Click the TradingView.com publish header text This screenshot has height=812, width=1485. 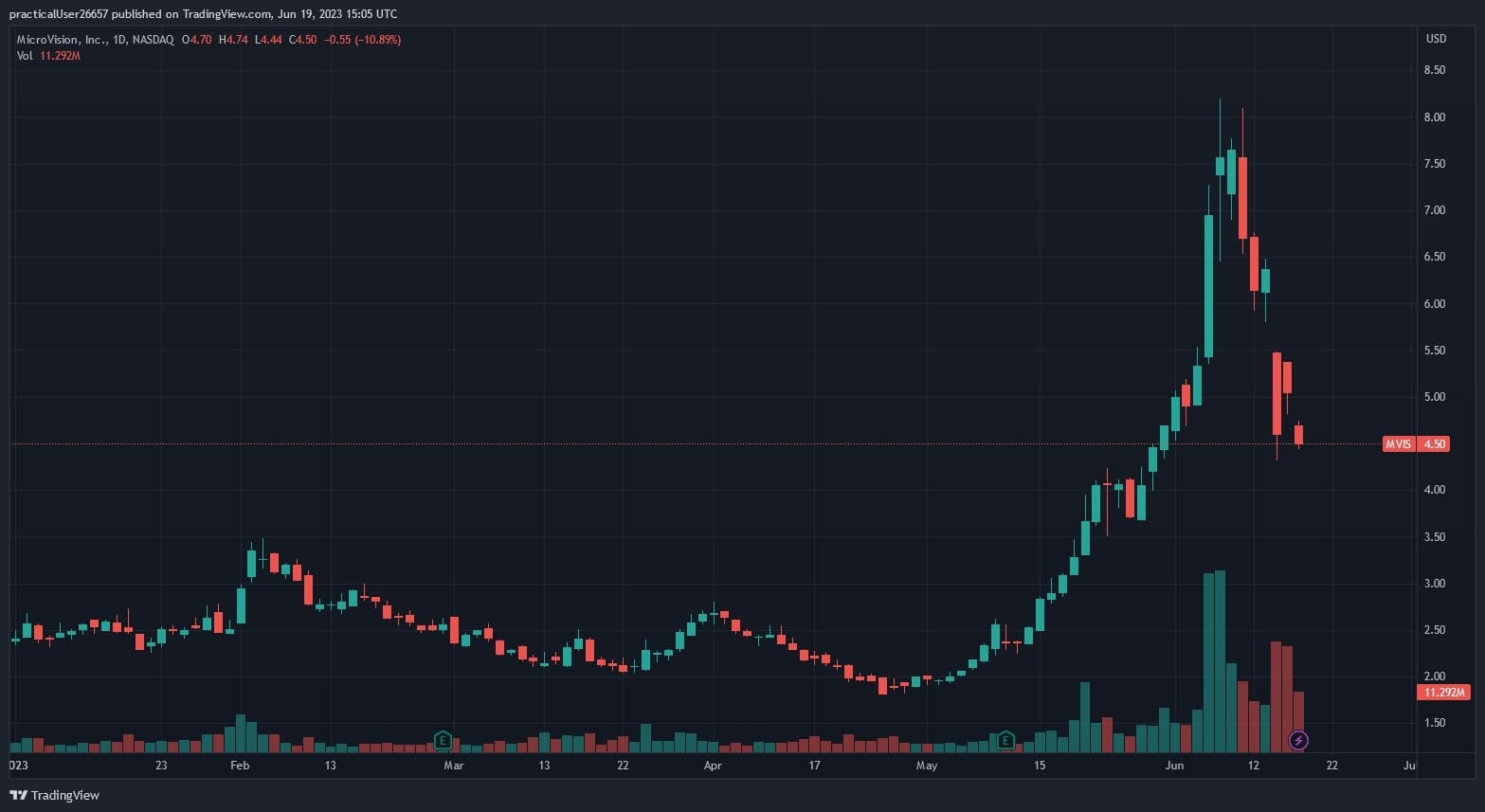coord(203,13)
